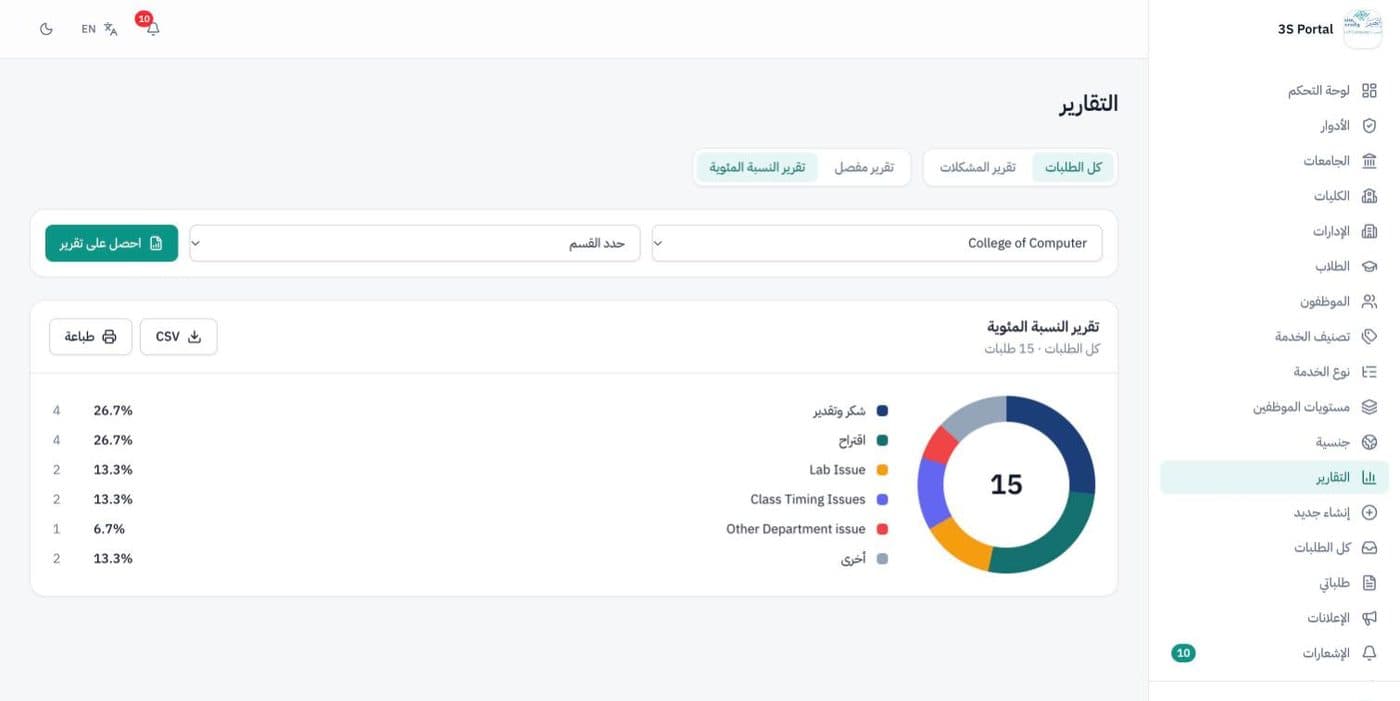Click the megaphone icon beside الإعلانات
This screenshot has width=1400, height=701.
coord(1370,618)
